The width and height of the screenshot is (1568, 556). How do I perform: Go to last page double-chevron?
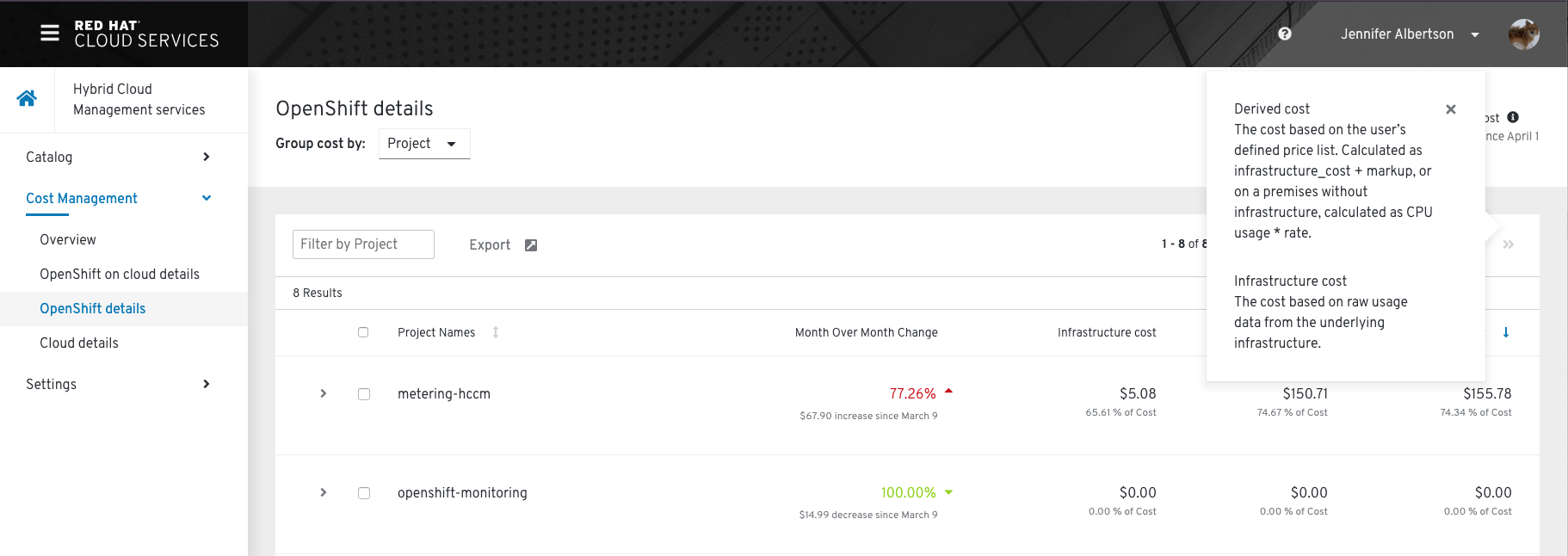[1509, 244]
